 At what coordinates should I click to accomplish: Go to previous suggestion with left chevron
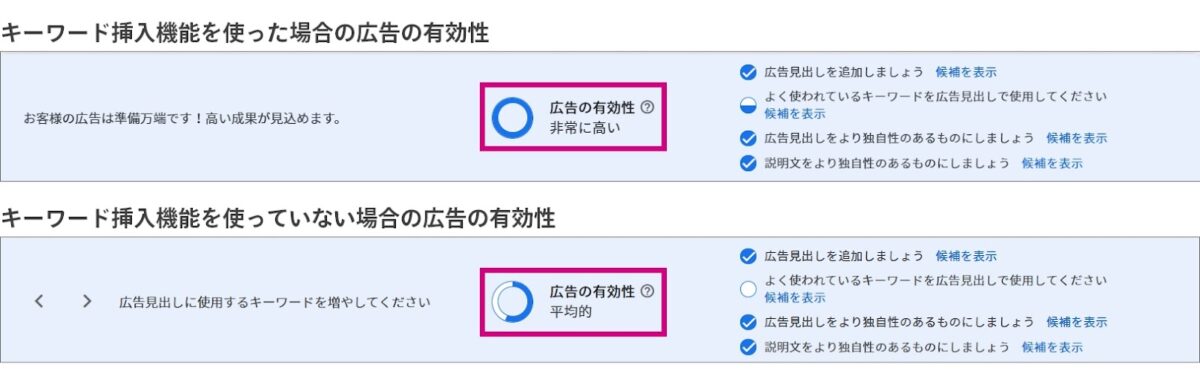[39, 301]
